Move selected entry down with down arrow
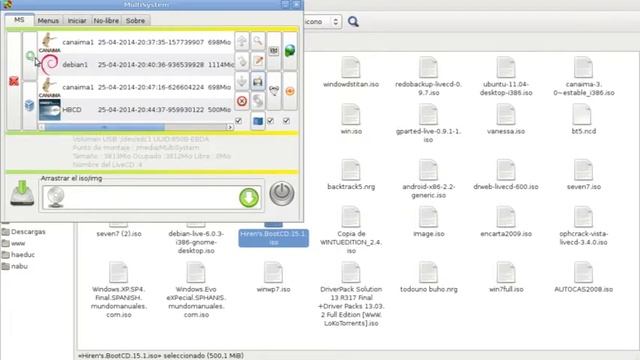Viewport: 640px width, 360px height. pos(242,81)
